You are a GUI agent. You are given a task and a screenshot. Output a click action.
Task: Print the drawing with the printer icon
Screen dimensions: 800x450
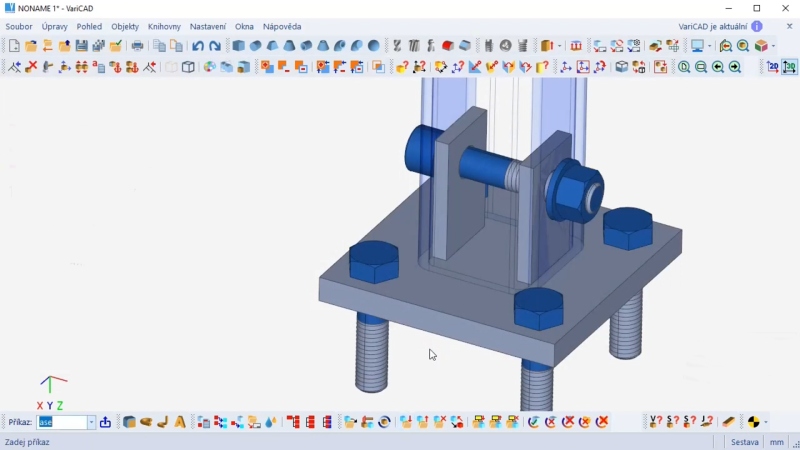[x=137, y=46]
